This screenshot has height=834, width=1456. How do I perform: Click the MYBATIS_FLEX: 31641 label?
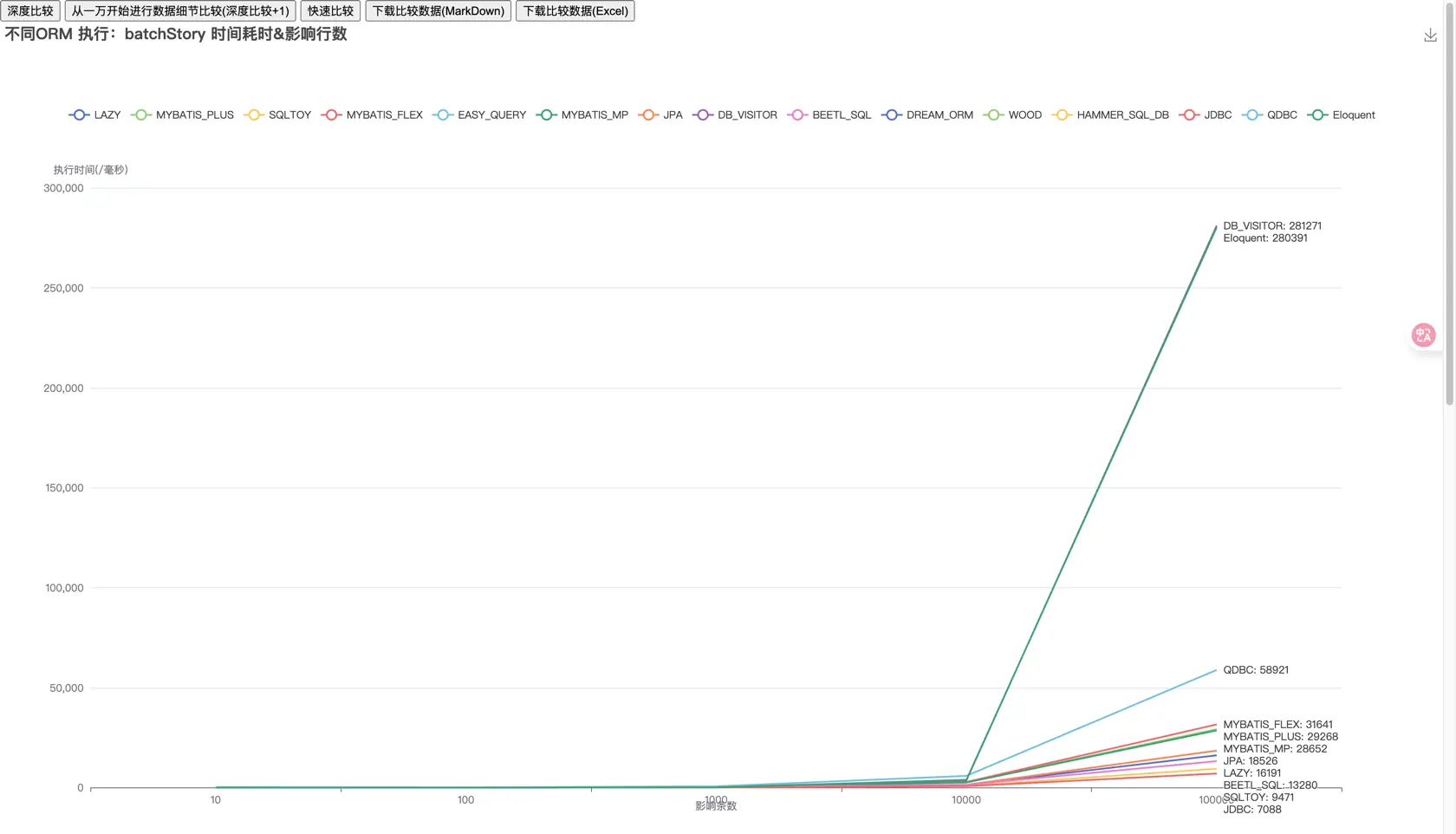point(1278,725)
